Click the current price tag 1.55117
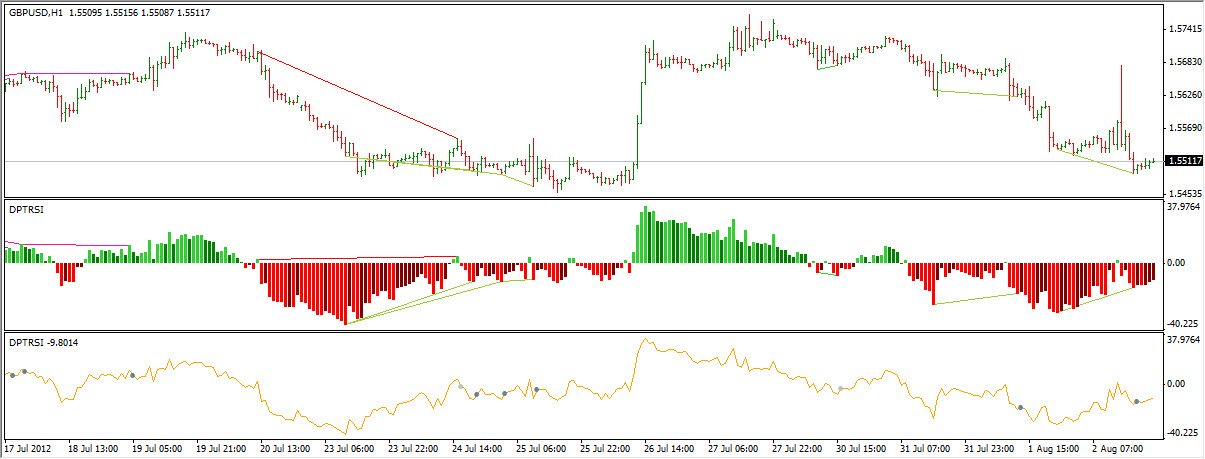The image size is (1205, 459). 1184,161
